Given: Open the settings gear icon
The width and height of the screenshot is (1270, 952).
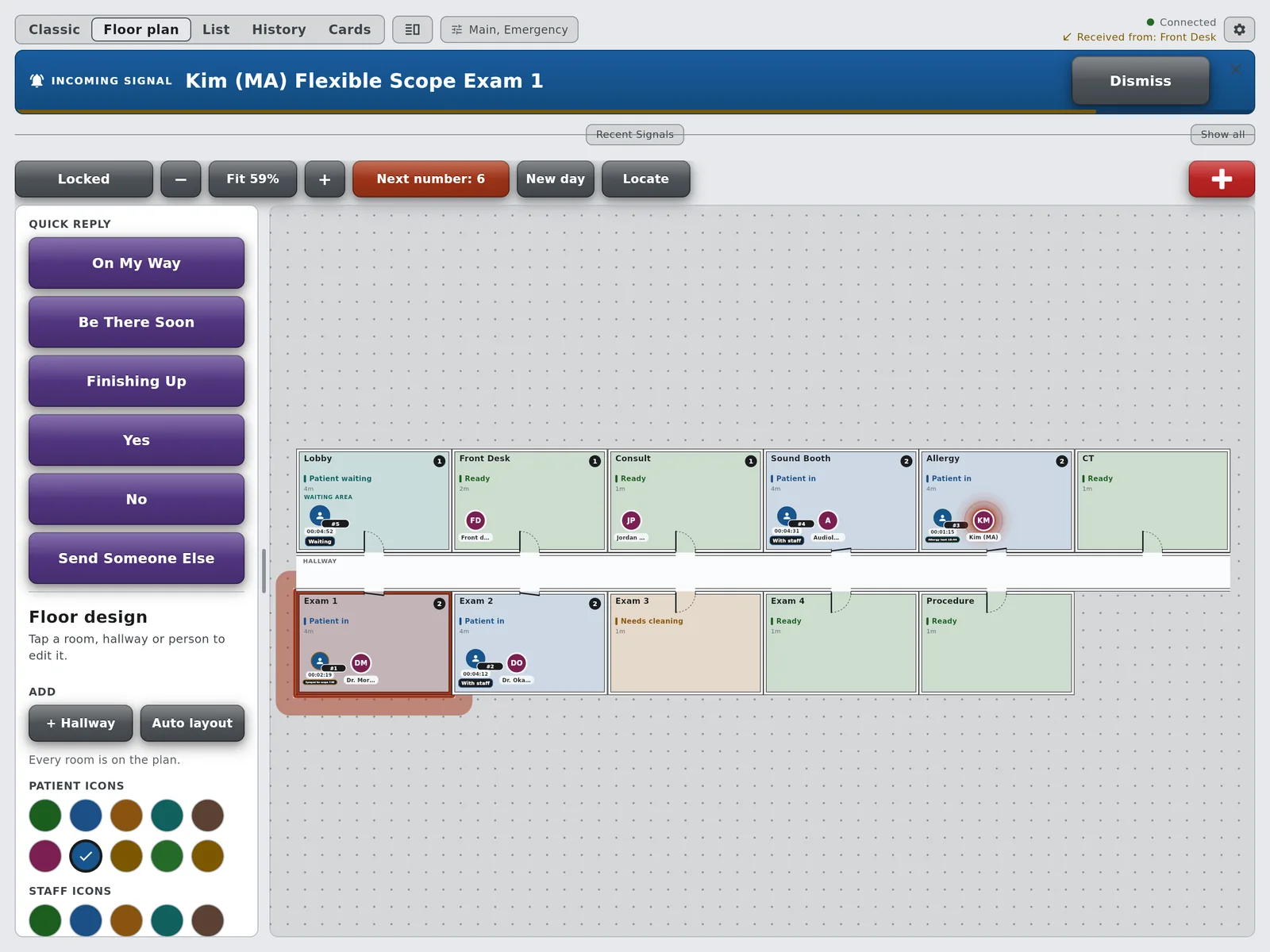Looking at the screenshot, I should point(1239,29).
